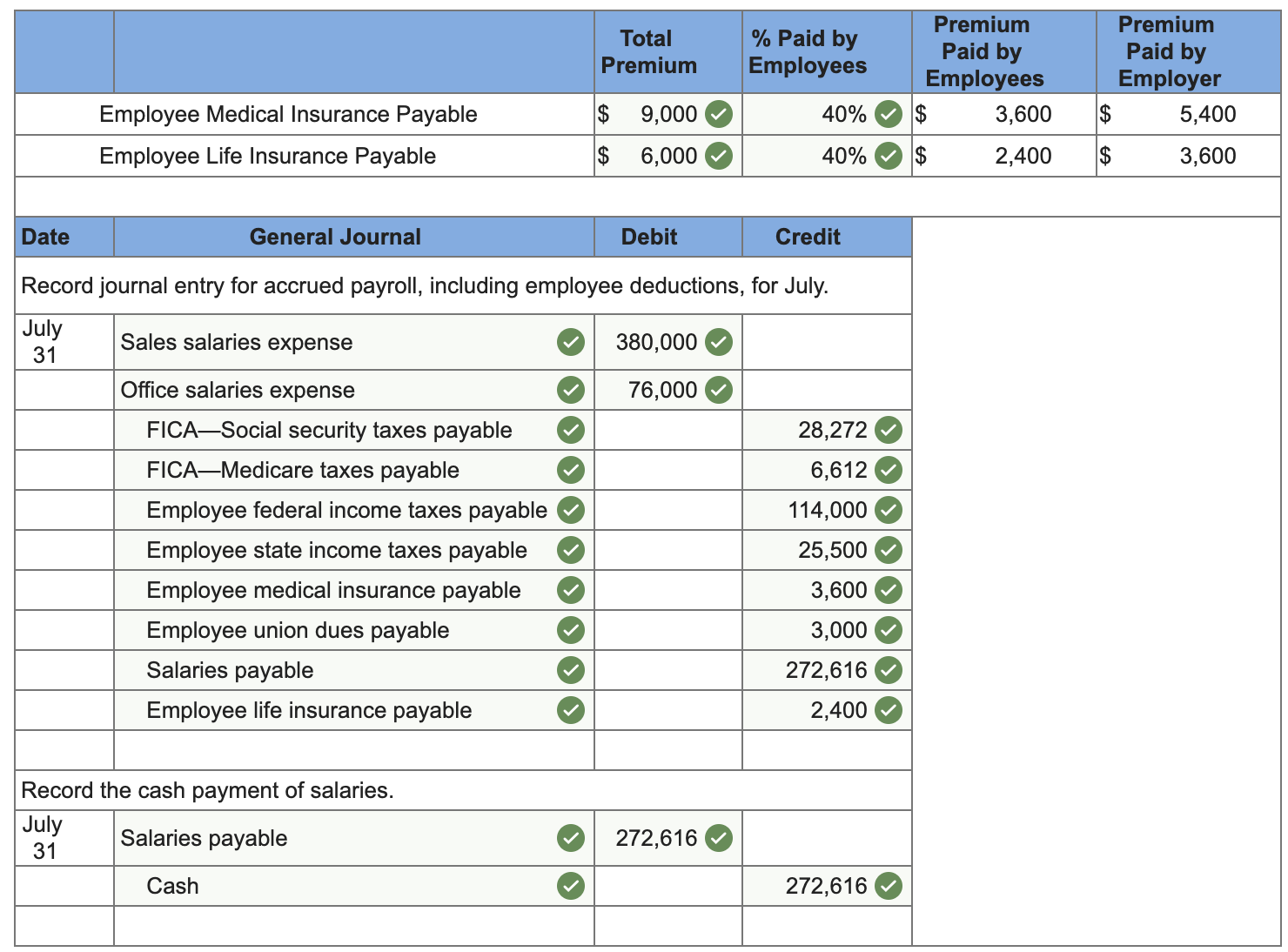
Task: Click checkmark beside Employee union dues payable
Action: (571, 630)
